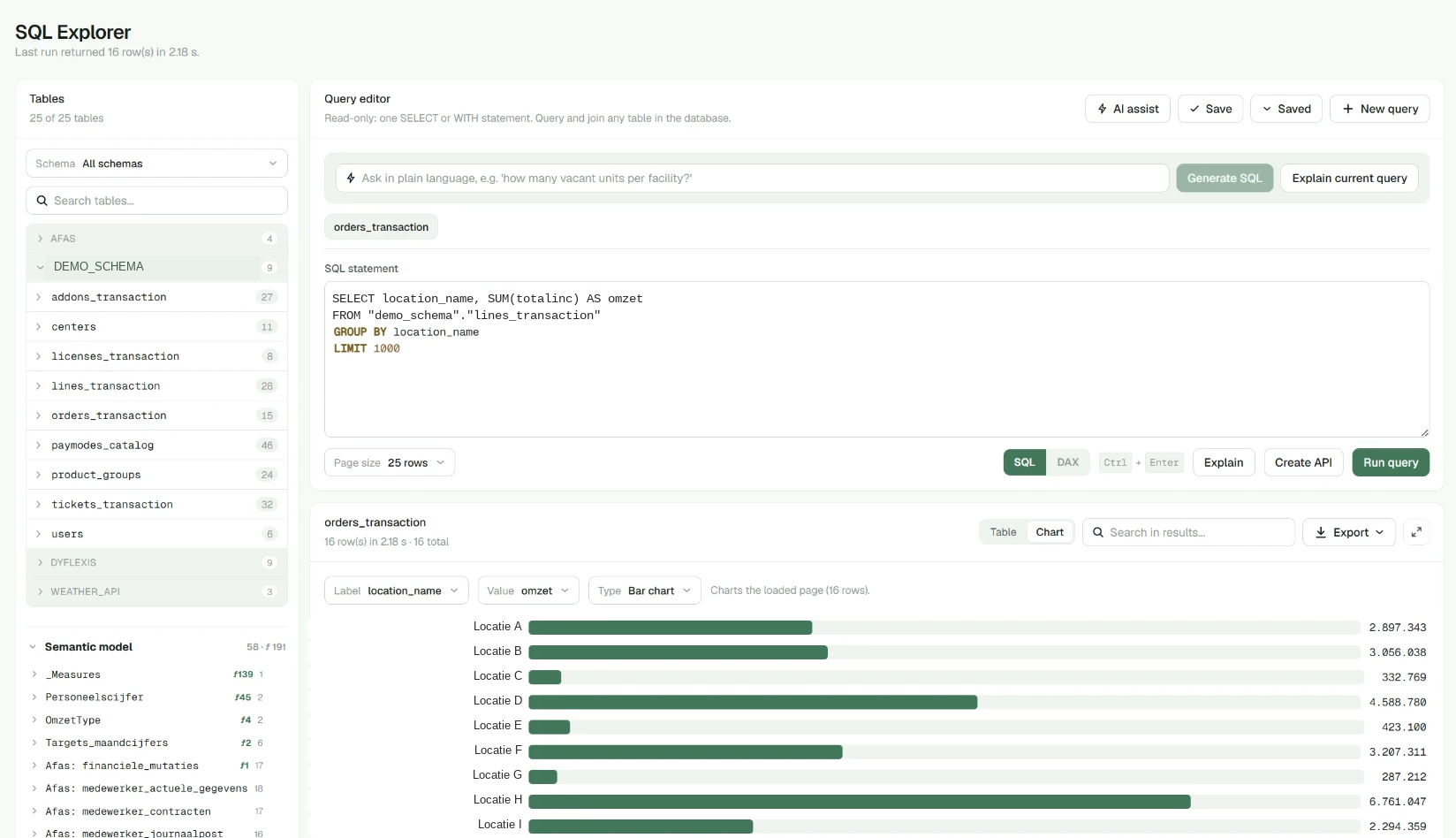Viewport: 1456px width, 838px height.
Task: Click the Create API button
Action: coord(1303,462)
